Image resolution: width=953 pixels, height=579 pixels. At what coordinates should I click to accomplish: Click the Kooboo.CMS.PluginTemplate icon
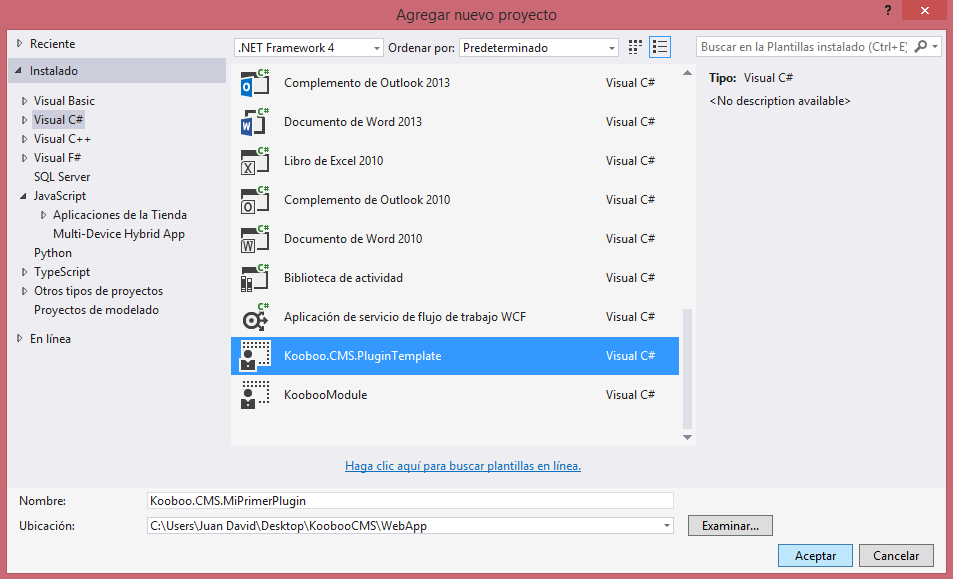coord(255,355)
